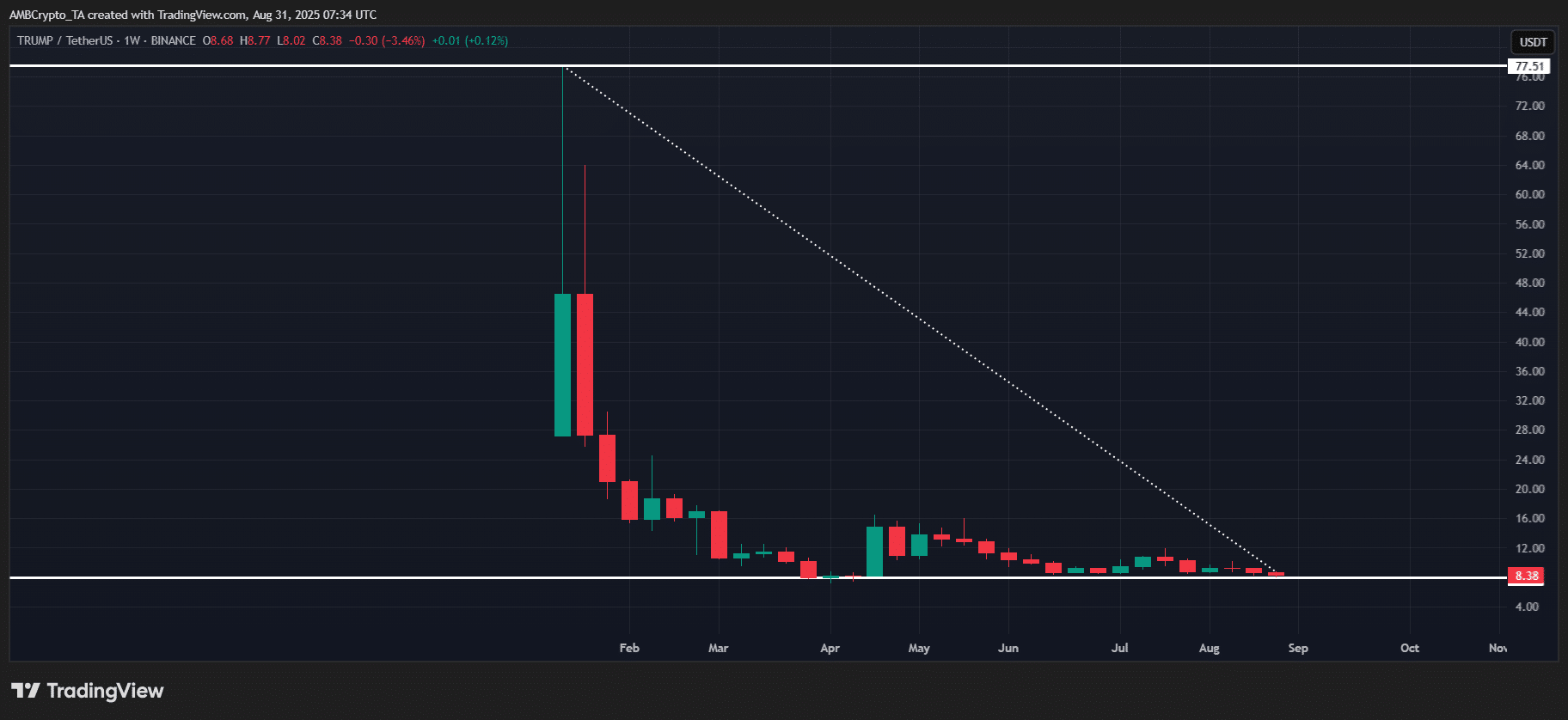
Task: Click the Sep label on time axis
Action: click(1298, 648)
